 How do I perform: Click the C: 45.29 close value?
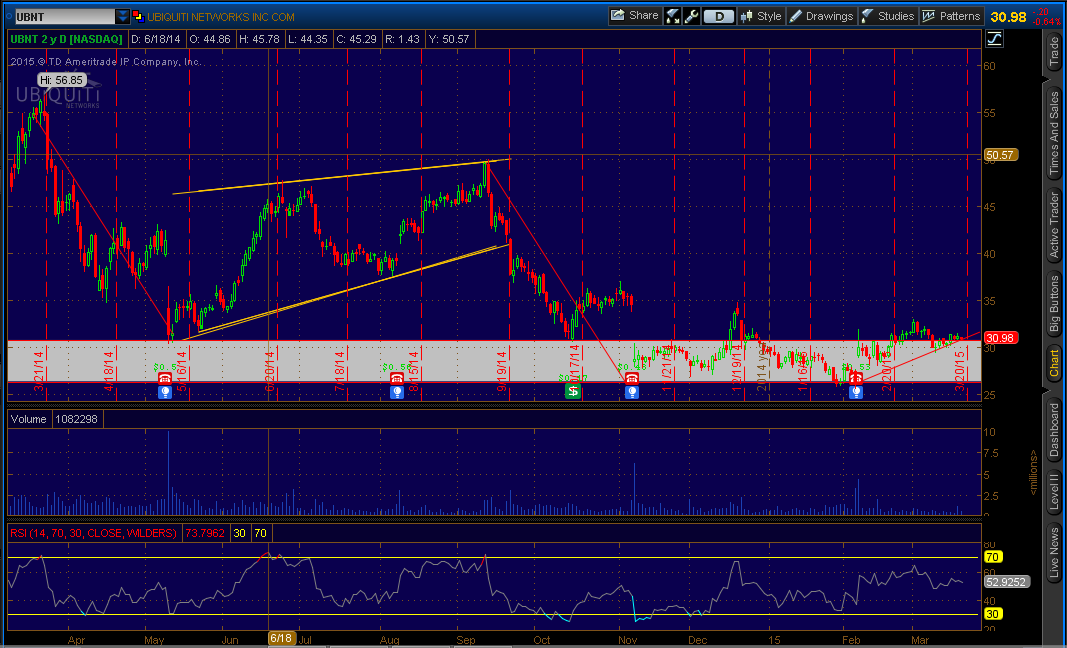click(x=357, y=39)
